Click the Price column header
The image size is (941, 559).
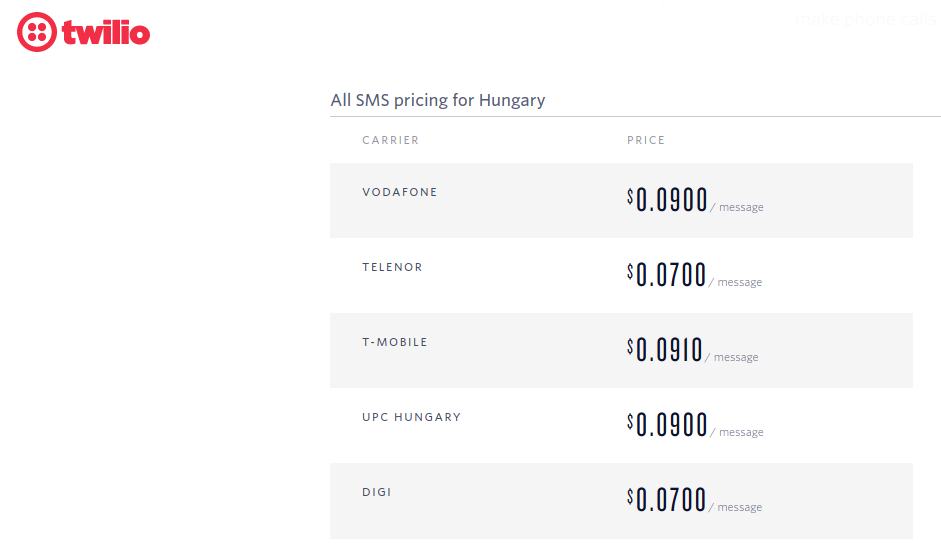click(646, 140)
